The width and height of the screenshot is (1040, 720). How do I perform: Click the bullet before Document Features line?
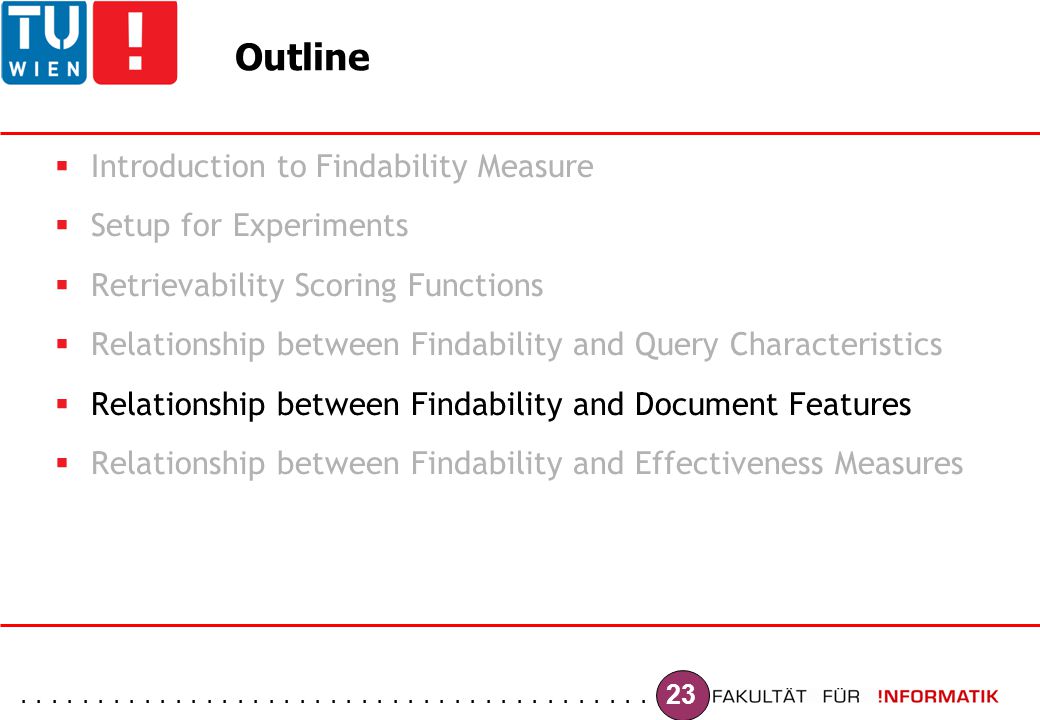click(x=62, y=404)
